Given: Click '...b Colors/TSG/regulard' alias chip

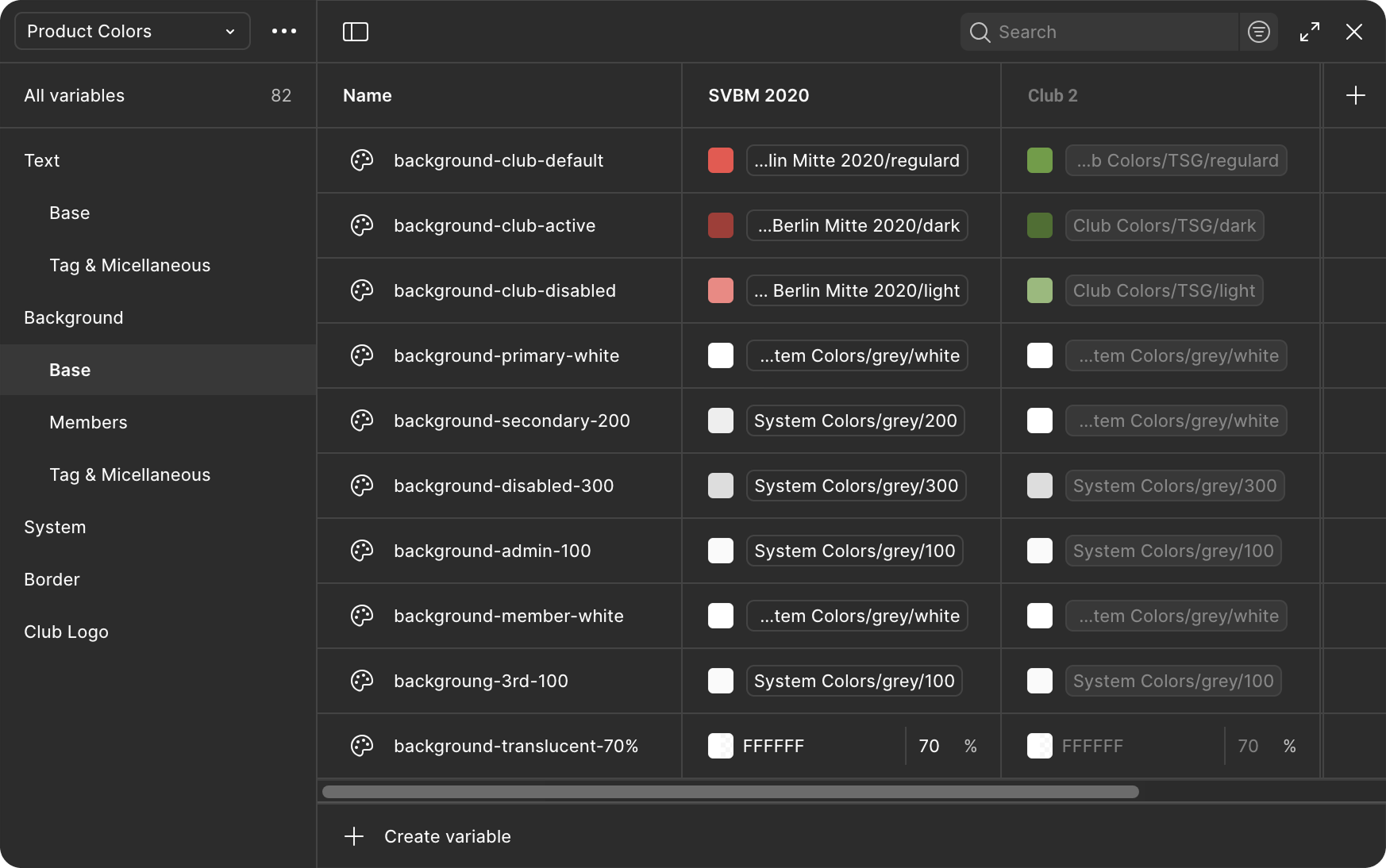Looking at the screenshot, I should pos(1176,160).
